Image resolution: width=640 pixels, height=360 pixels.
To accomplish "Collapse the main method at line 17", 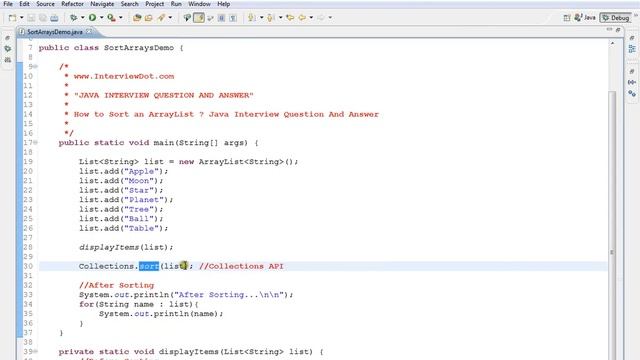I will tap(36, 142).
